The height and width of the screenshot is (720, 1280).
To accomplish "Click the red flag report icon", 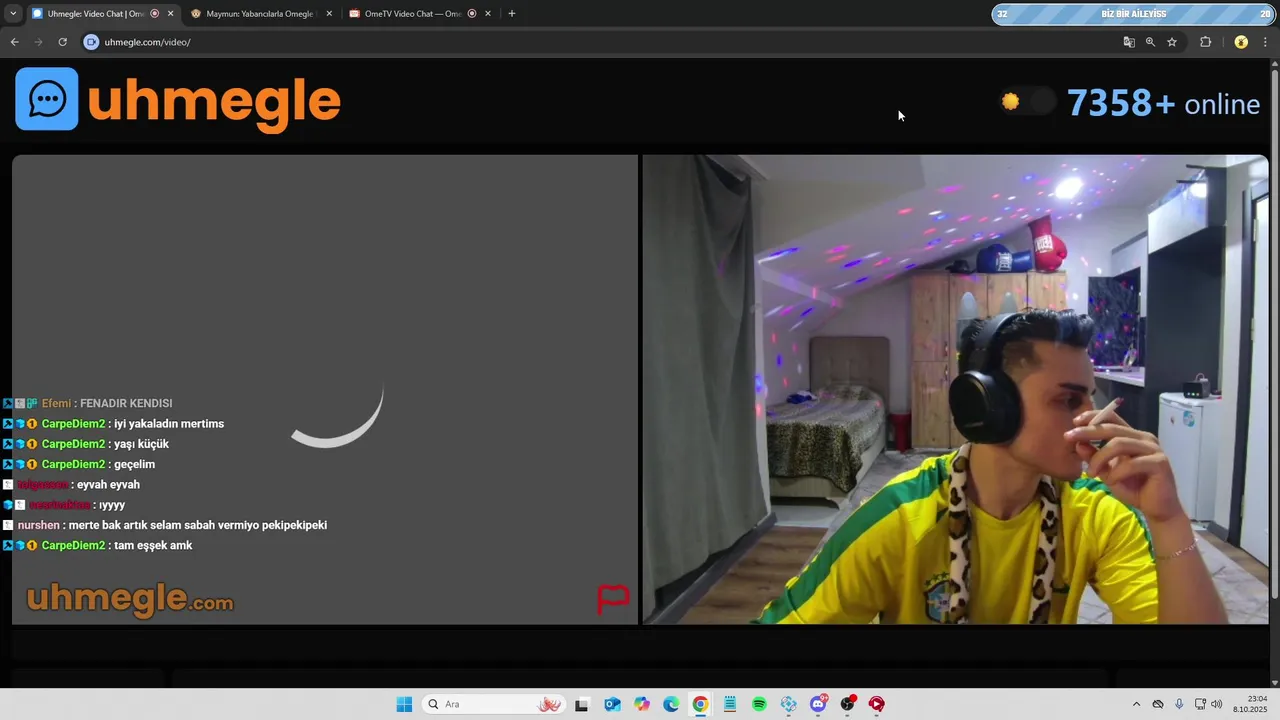I will (x=613, y=599).
